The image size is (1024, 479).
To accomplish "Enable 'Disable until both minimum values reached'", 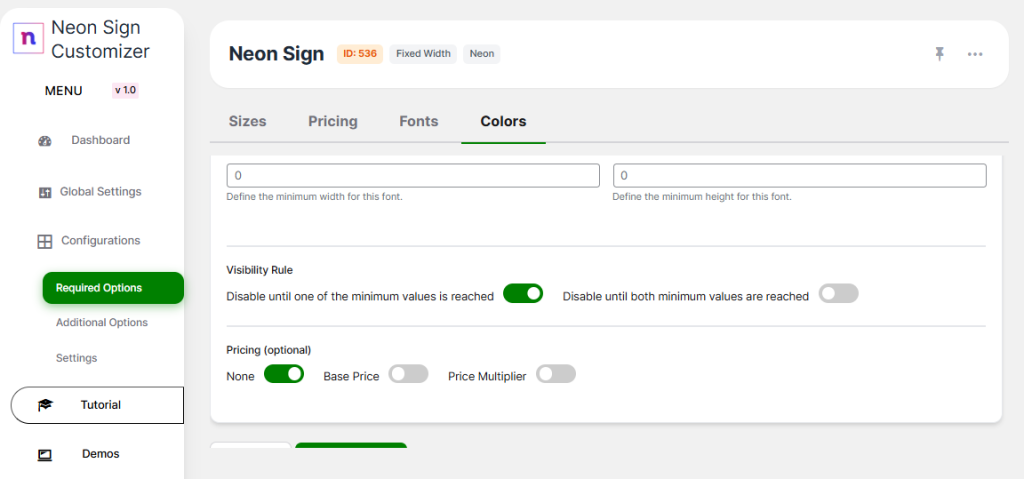I will tap(838, 294).
